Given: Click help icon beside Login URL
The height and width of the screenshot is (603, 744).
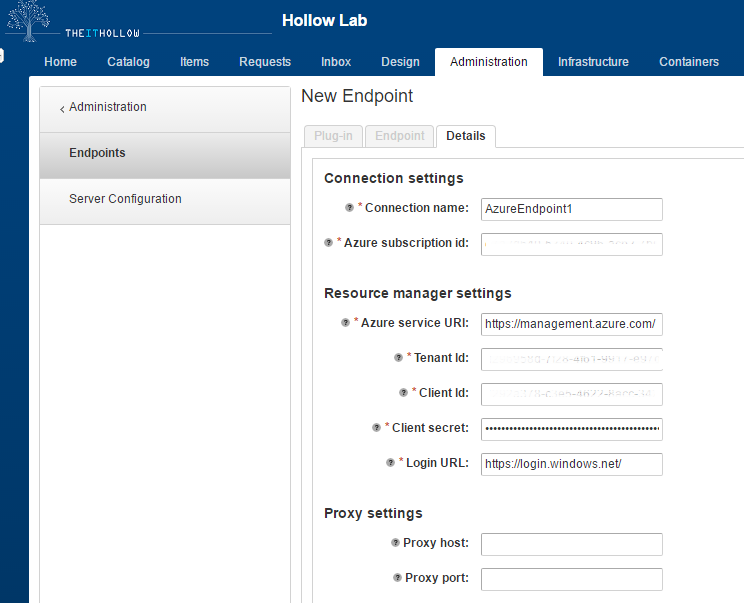Looking at the screenshot, I should tap(390, 463).
